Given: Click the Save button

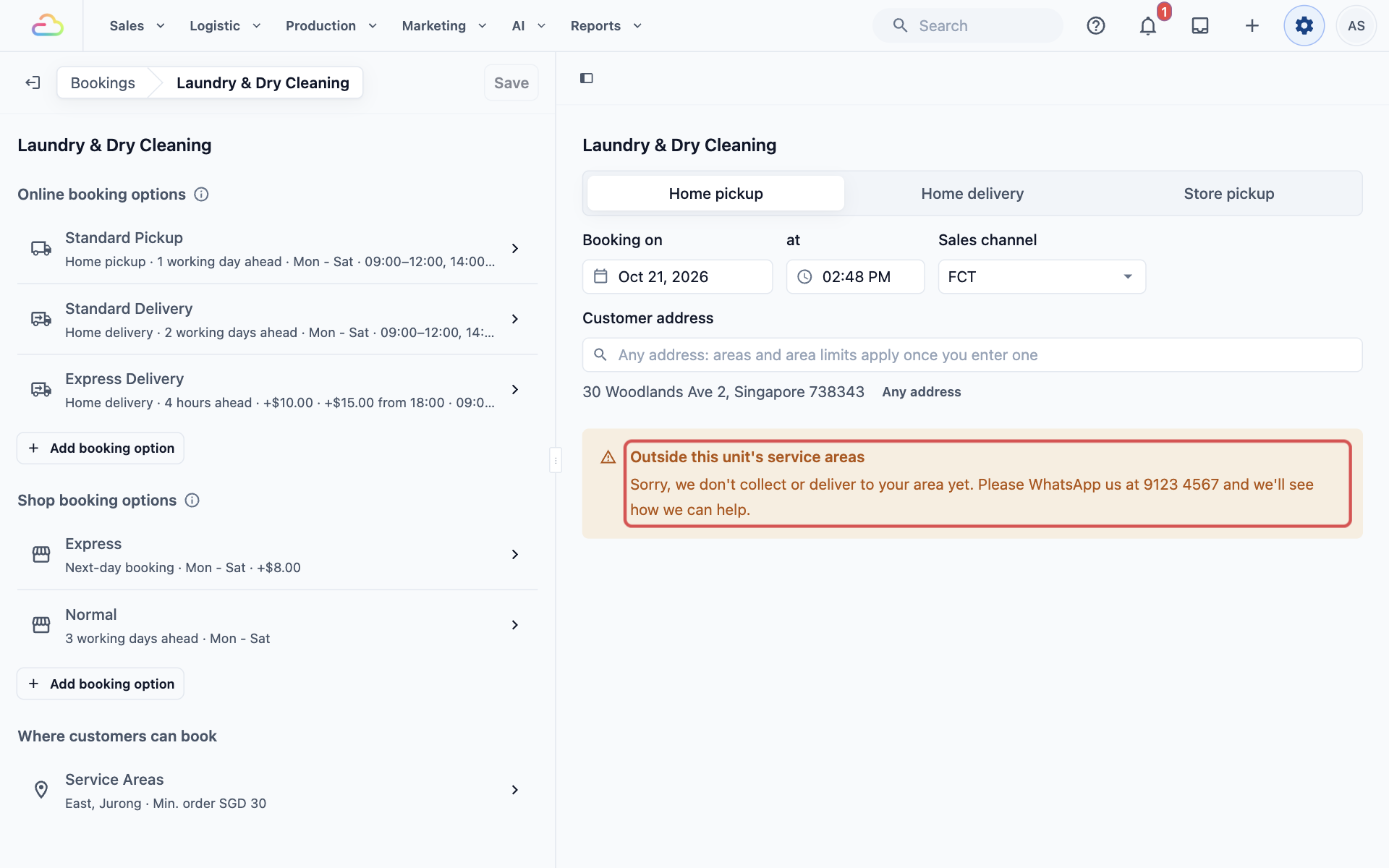Looking at the screenshot, I should pyautogui.click(x=511, y=83).
